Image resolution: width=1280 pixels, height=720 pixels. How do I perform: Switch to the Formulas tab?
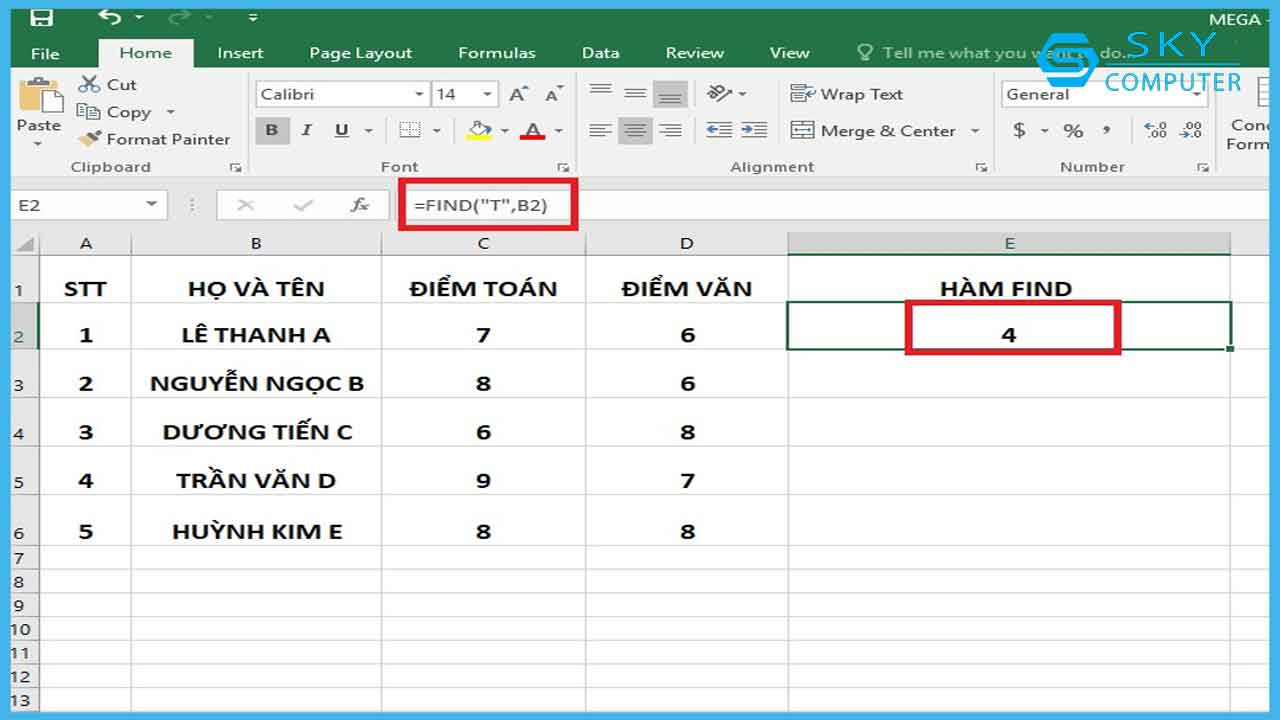point(496,53)
